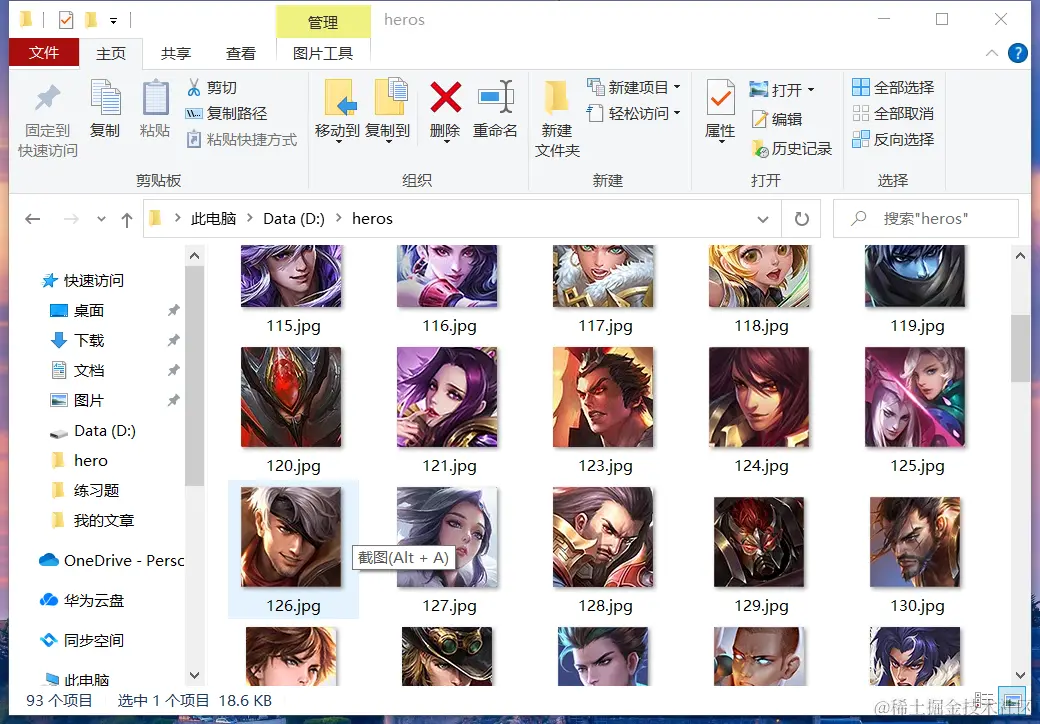Open the Help question mark icon

1017,53
